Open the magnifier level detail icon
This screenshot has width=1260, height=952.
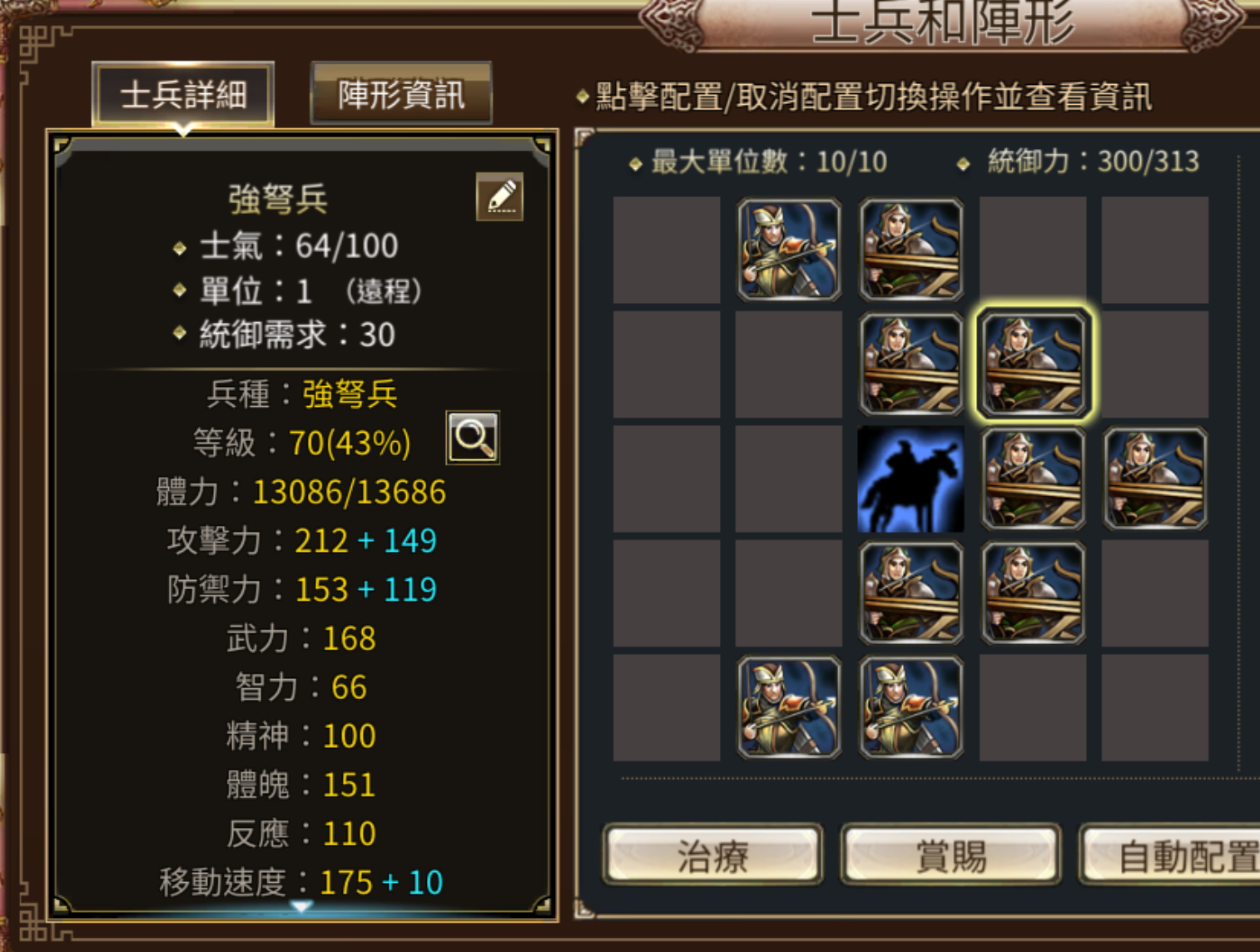point(473,437)
